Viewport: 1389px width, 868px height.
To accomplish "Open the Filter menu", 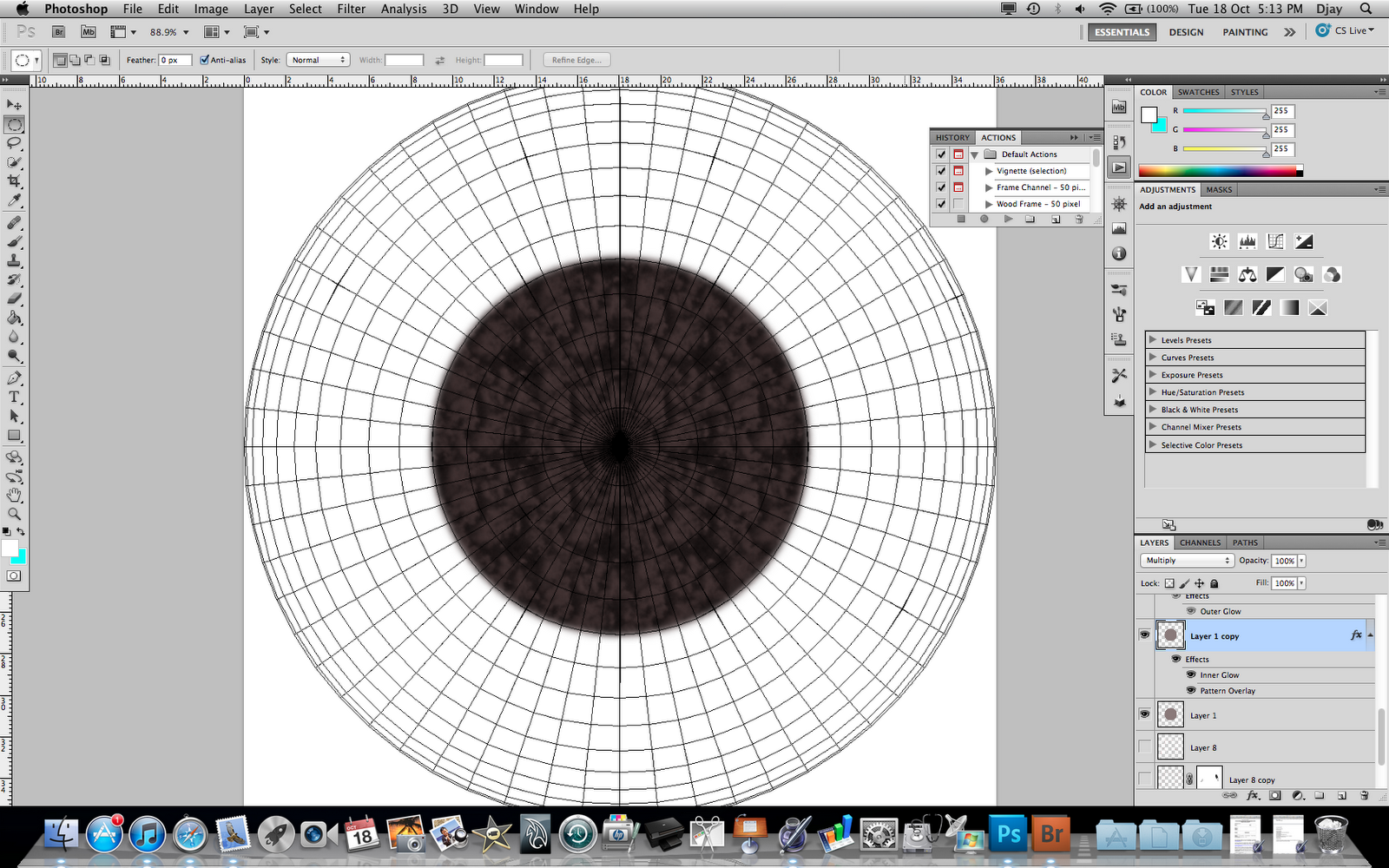I will click(351, 9).
